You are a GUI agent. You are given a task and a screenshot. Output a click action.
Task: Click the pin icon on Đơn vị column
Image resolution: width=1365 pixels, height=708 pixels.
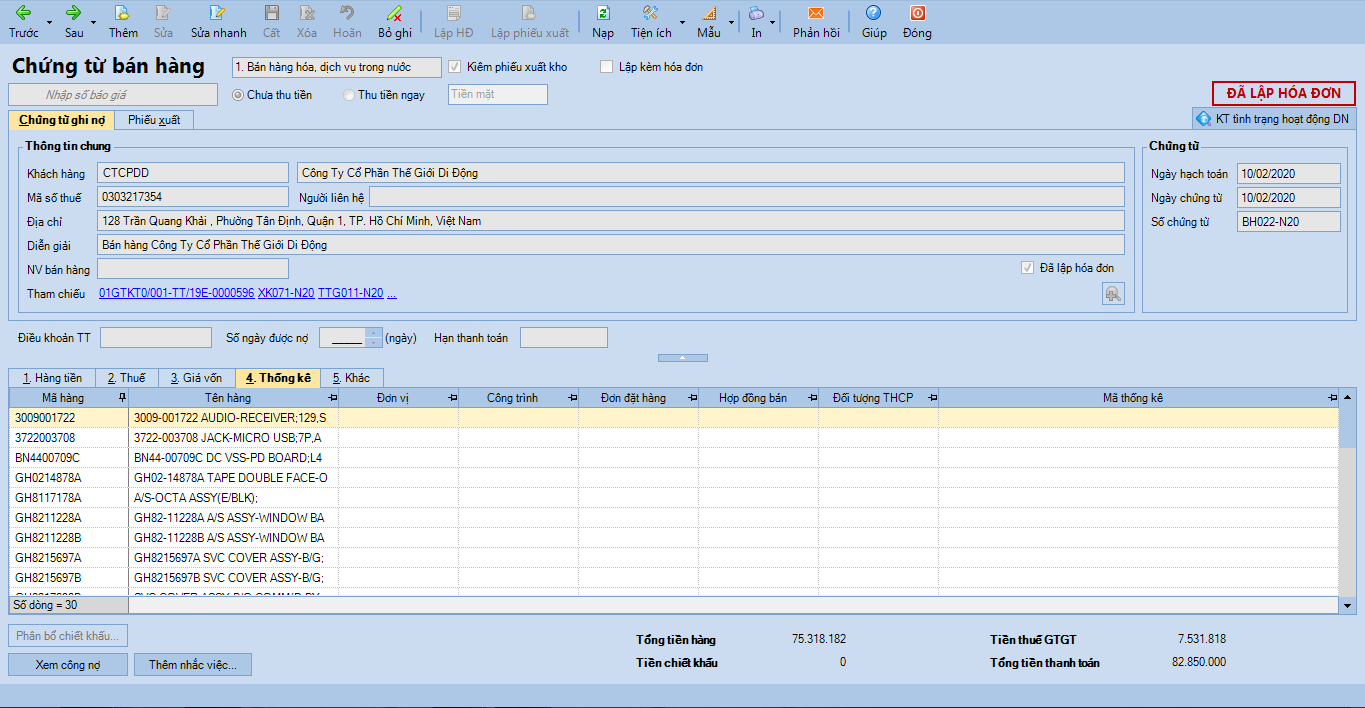tap(452, 398)
